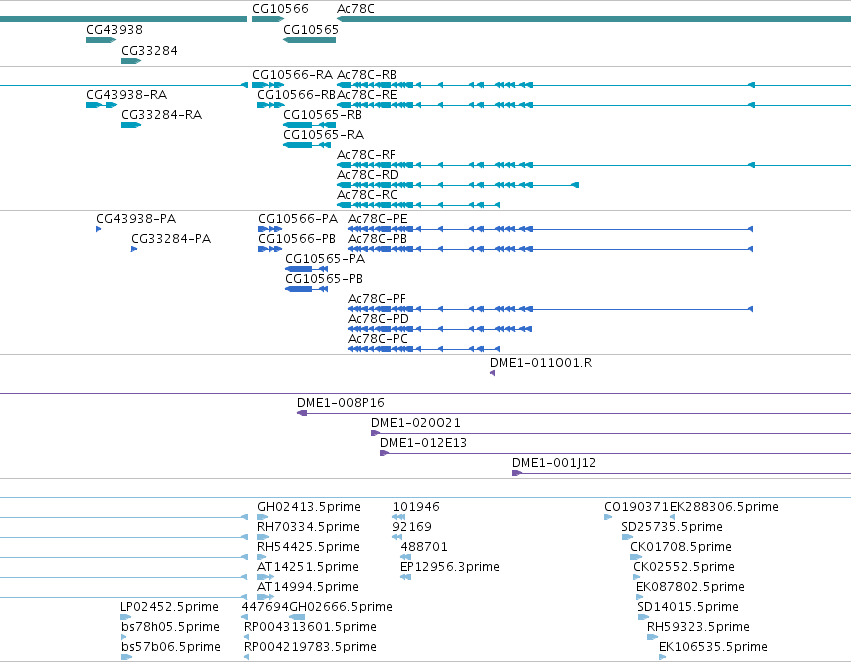Select protein label CG10565-PB
This screenshot has width=851, height=662.
(x=324, y=278)
